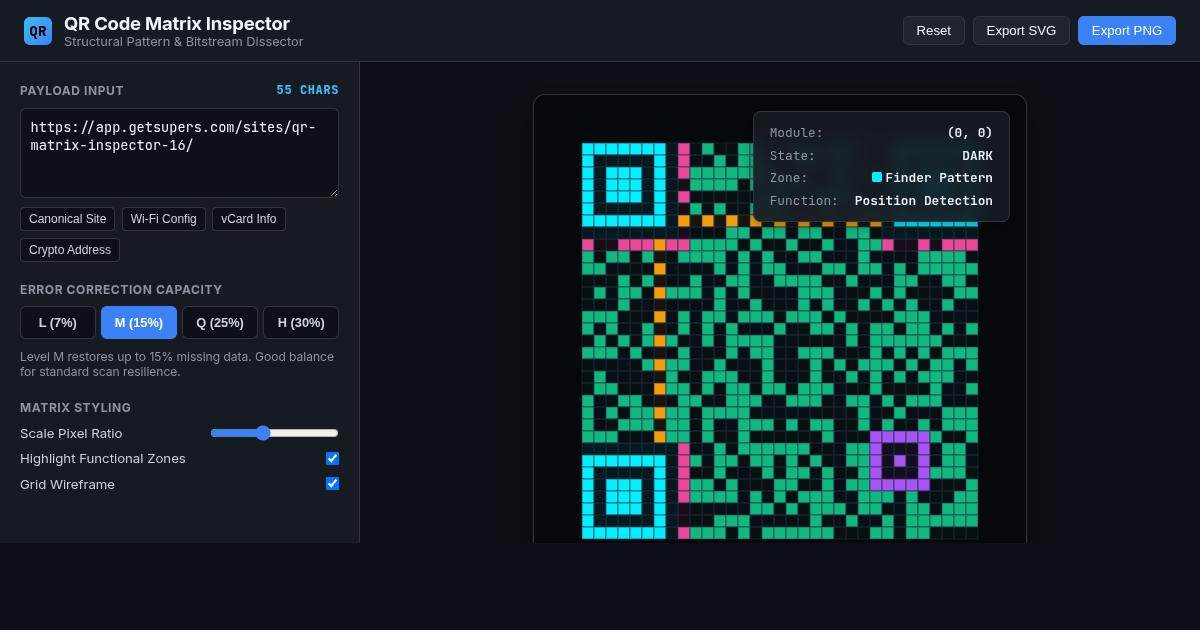Viewport: 1200px width, 630px height.
Task: Adjust the Scale Pixel Ratio slider
Action: click(x=275, y=433)
